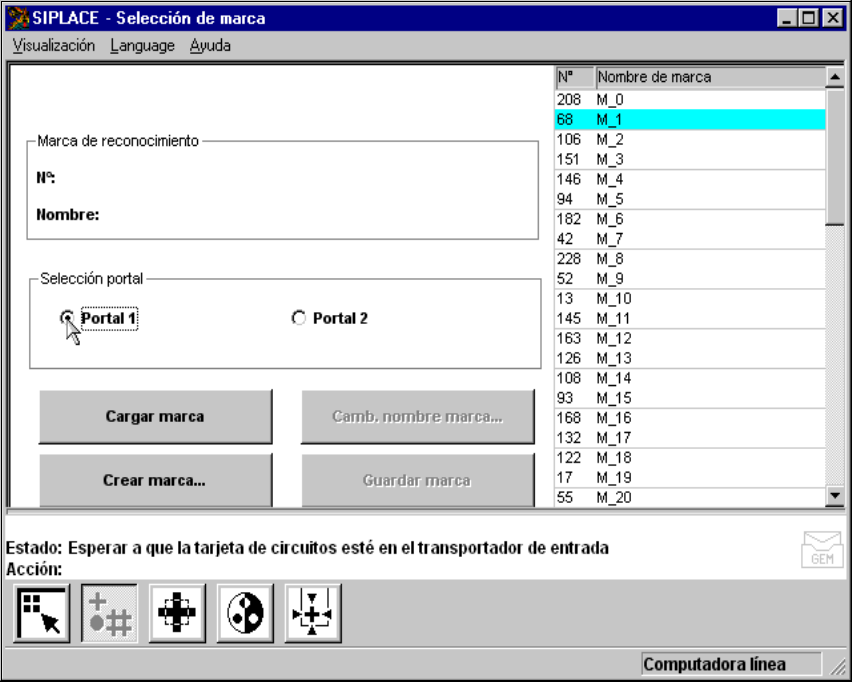Click the mark list scroll down arrow
The image size is (852, 682).
tap(835, 496)
